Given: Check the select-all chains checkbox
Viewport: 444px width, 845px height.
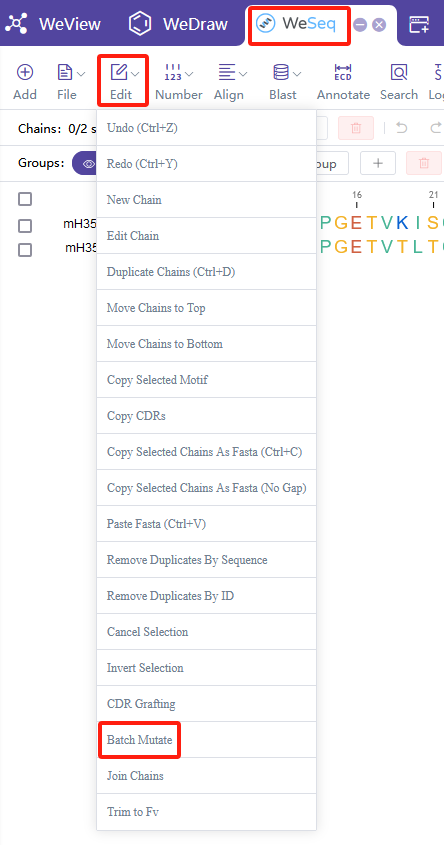Looking at the screenshot, I should coord(25,199).
